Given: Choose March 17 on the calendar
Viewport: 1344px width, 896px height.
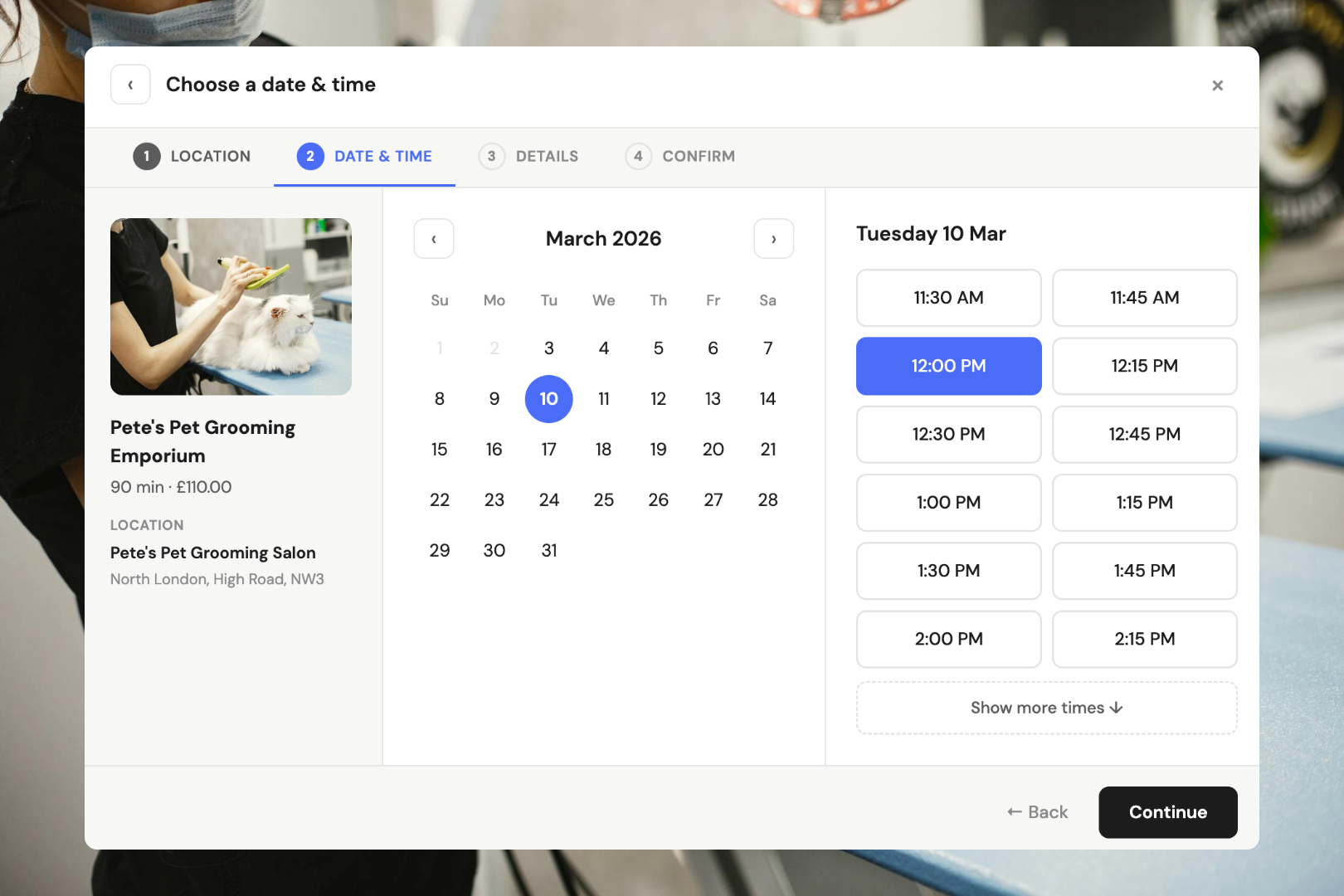Looking at the screenshot, I should coord(548,449).
